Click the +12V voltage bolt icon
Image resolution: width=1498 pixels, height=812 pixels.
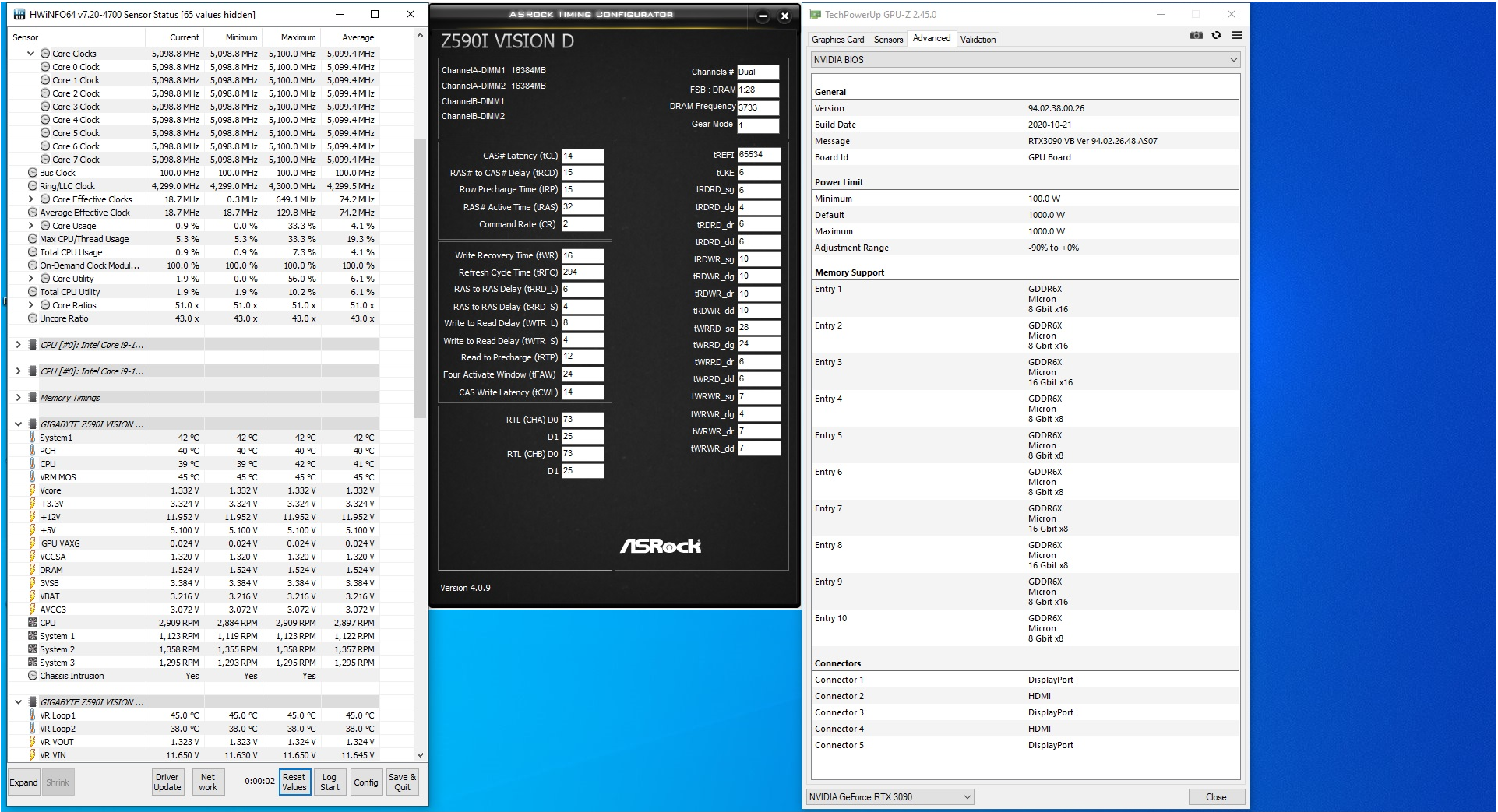[33, 517]
